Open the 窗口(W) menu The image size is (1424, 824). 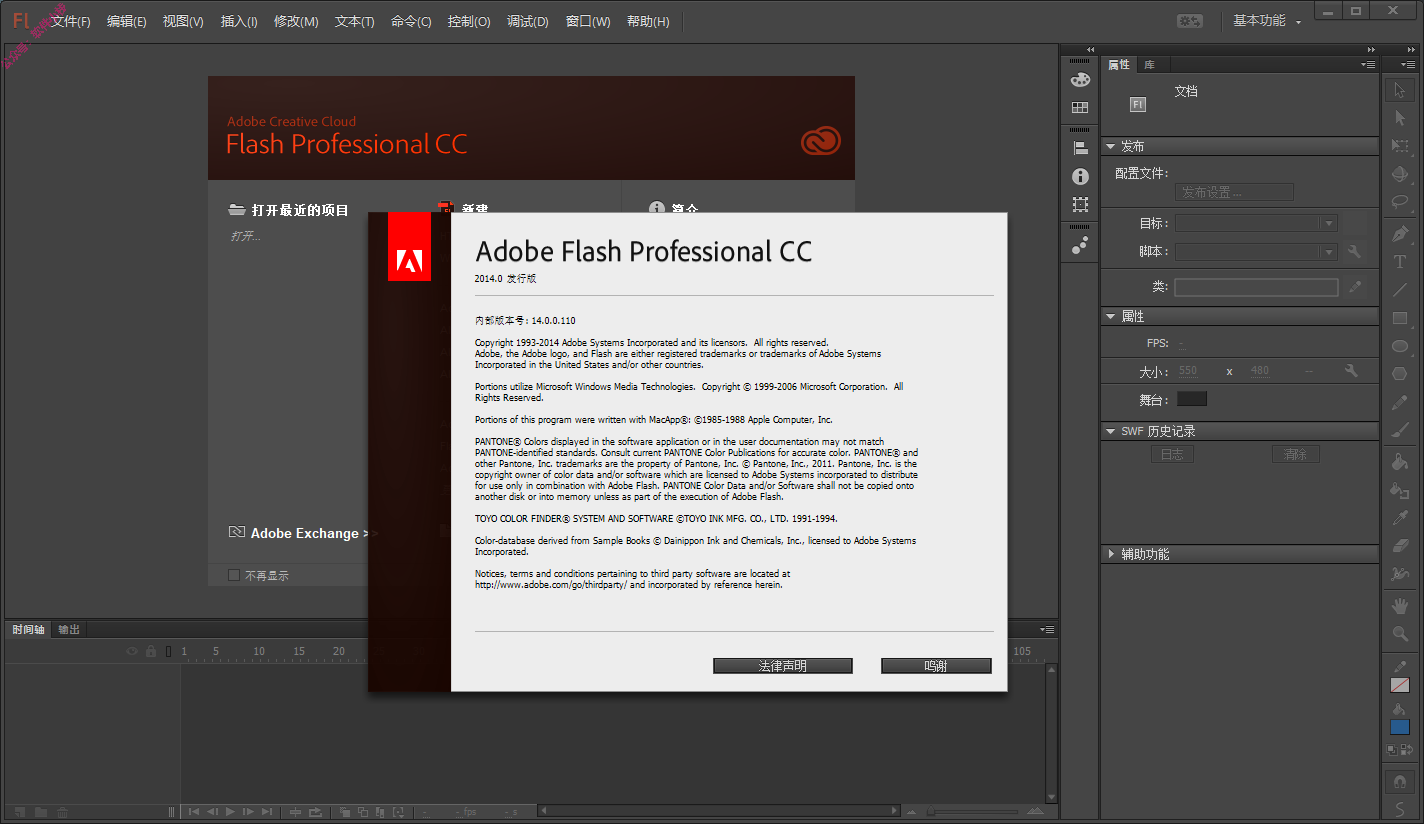[x=588, y=22]
